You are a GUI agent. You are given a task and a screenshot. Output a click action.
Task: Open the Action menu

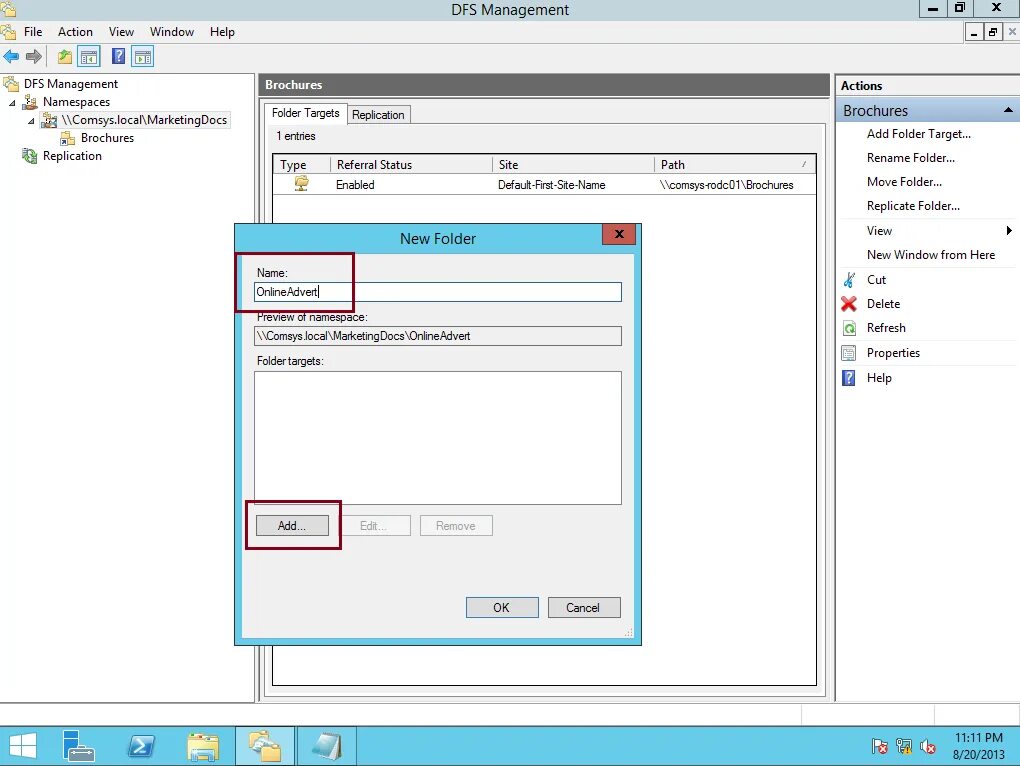coord(75,32)
